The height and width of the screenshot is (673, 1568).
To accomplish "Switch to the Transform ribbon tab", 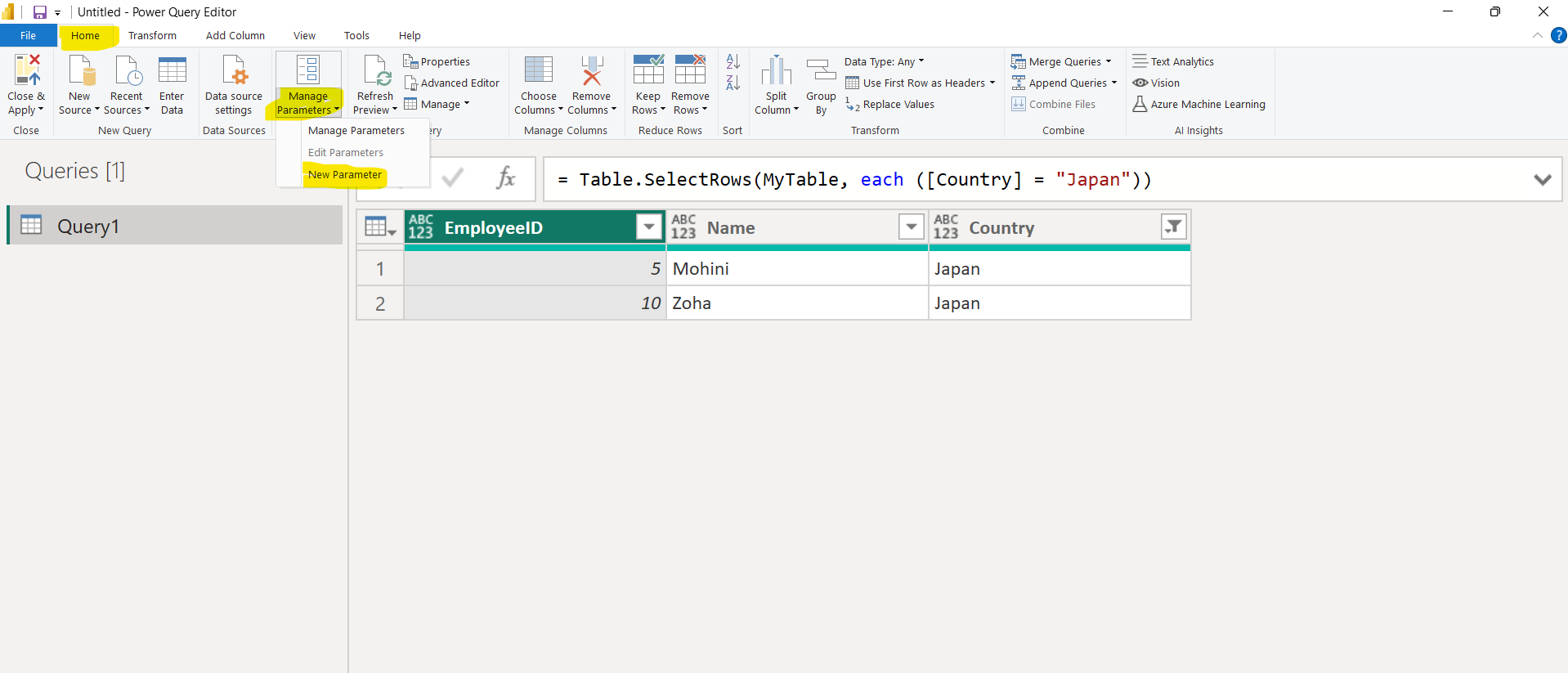I will [152, 36].
